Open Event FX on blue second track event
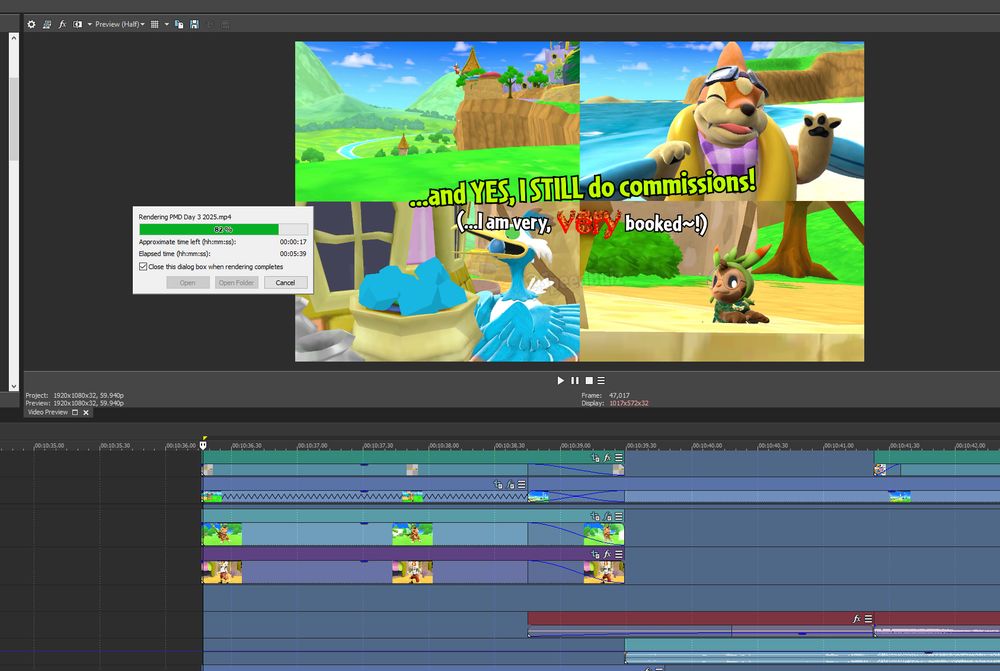This screenshot has height=671, width=1000. [510, 485]
